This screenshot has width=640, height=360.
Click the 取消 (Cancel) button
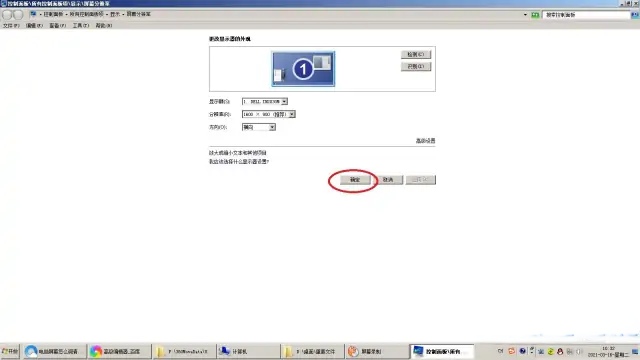point(388,180)
